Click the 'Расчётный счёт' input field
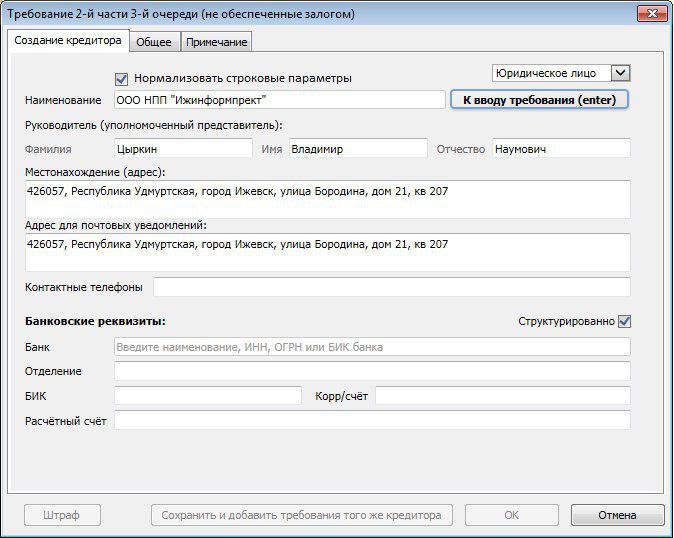The width and height of the screenshot is (674, 538). (372, 421)
